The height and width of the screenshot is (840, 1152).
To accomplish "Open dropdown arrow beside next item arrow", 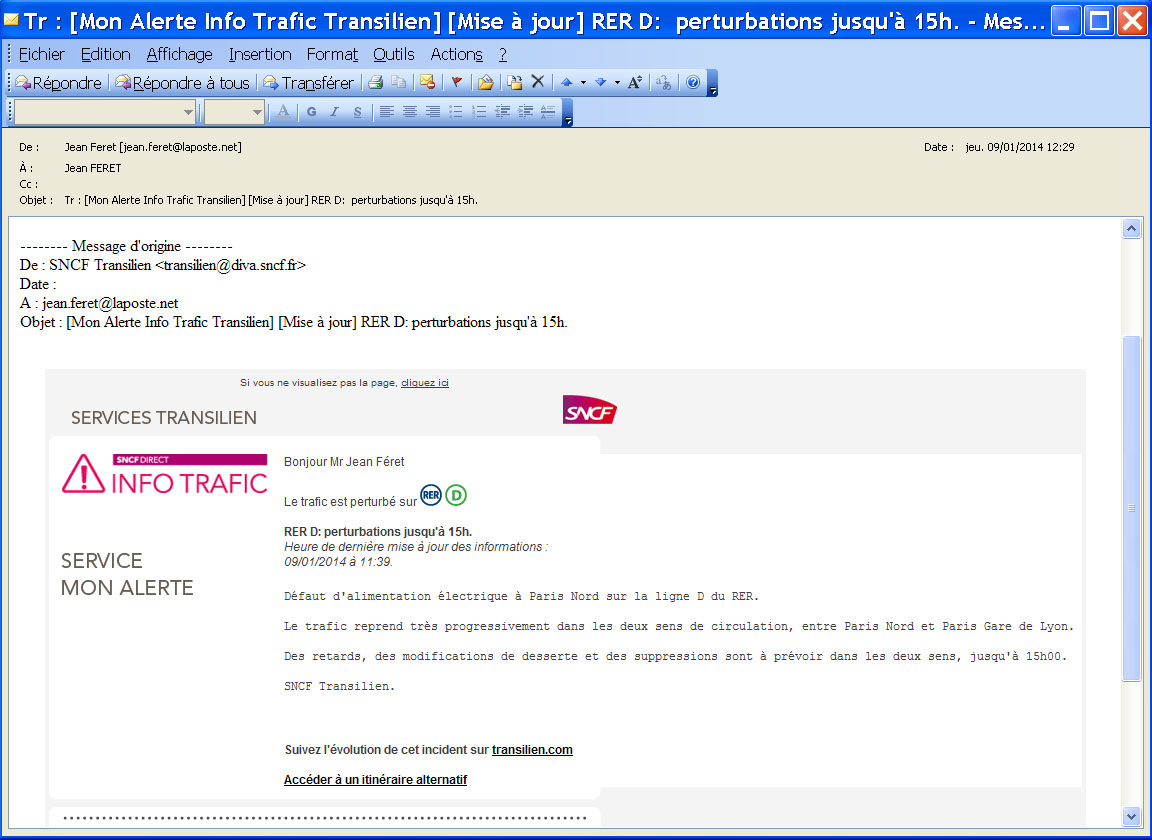I will (x=616, y=83).
